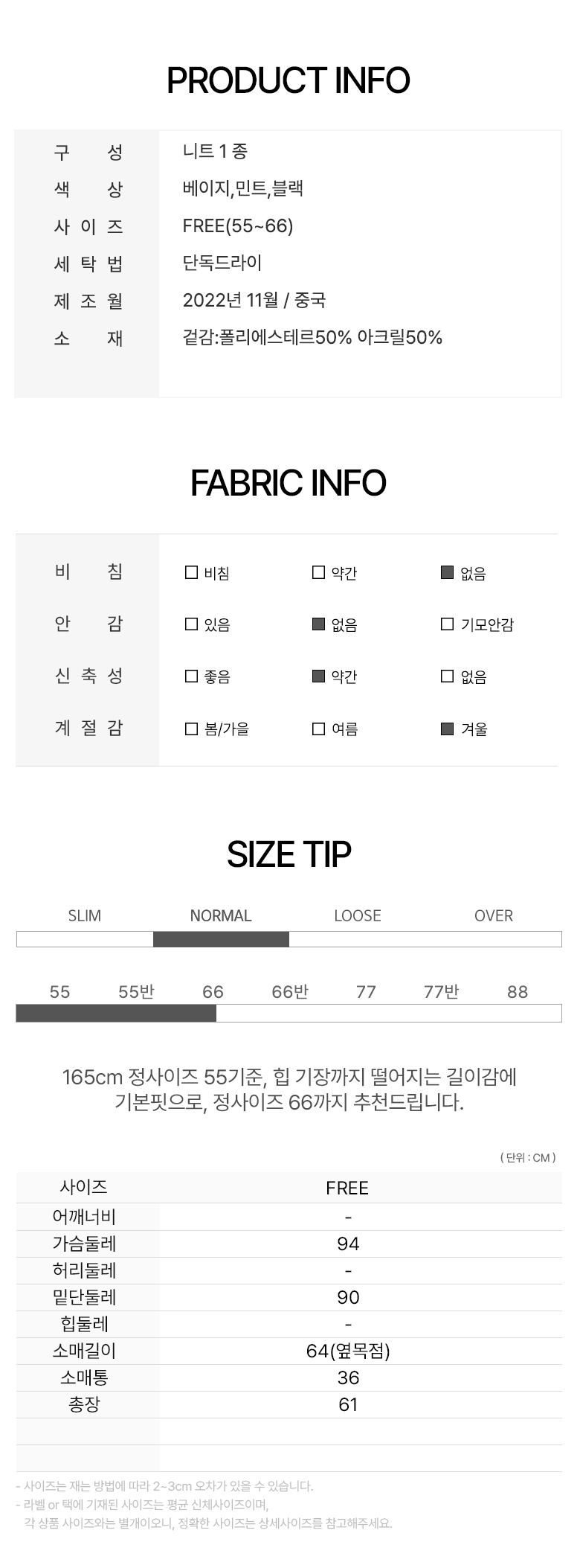Select the OVER fit label

[x=494, y=915]
